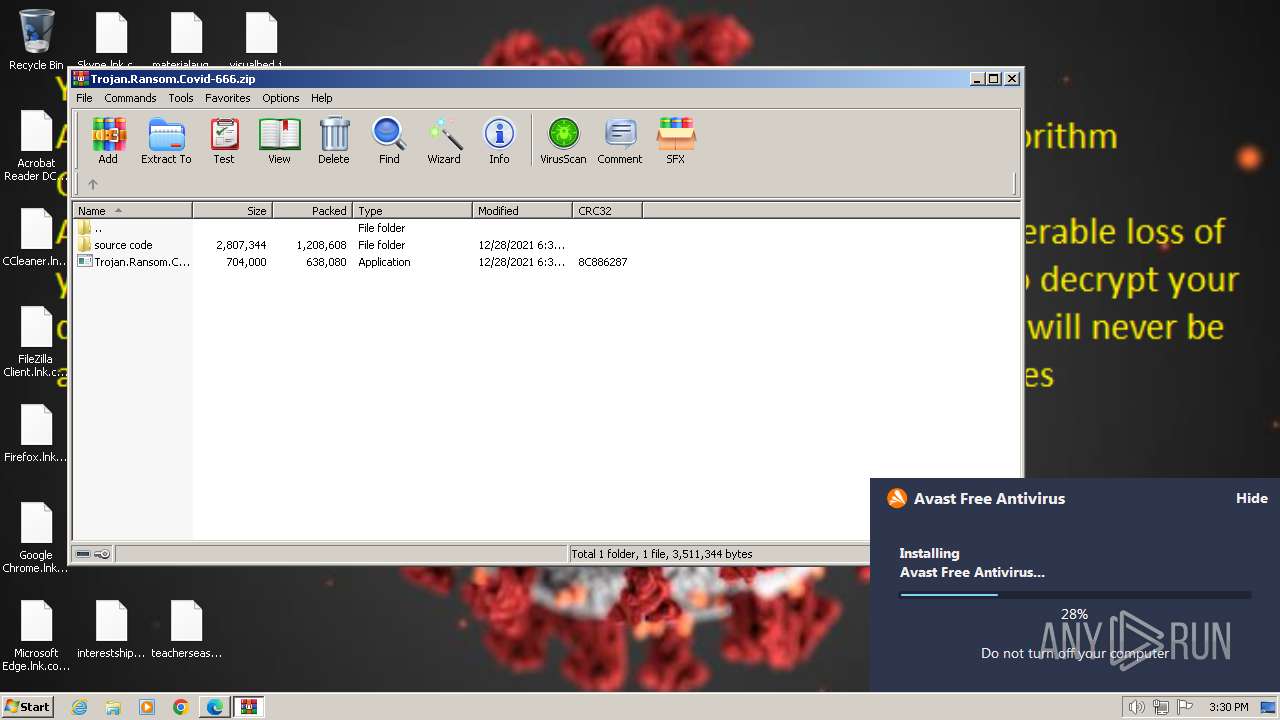Click the Delete trash can icon
This screenshot has width=1280, height=720.
tap(334, 141)
